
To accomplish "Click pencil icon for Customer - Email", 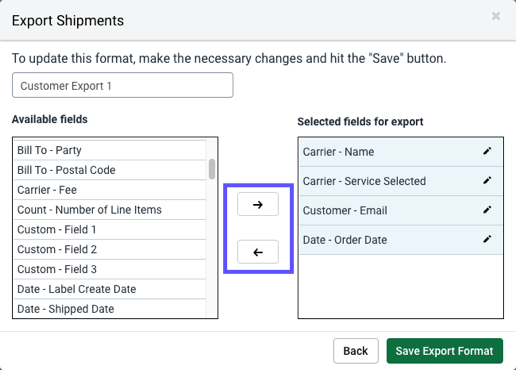I will (x=487, y=210).
